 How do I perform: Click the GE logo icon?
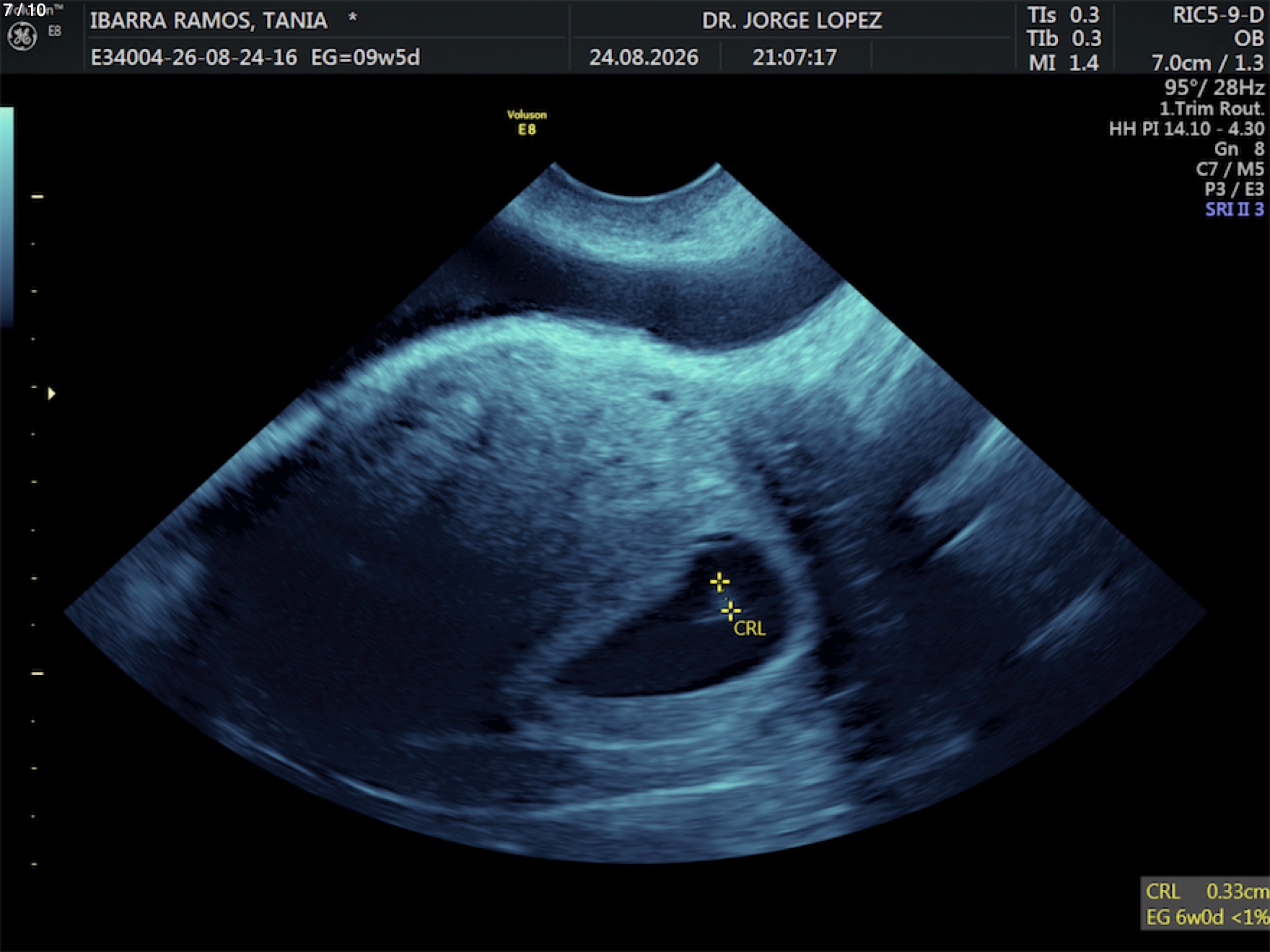click(22, 36)
